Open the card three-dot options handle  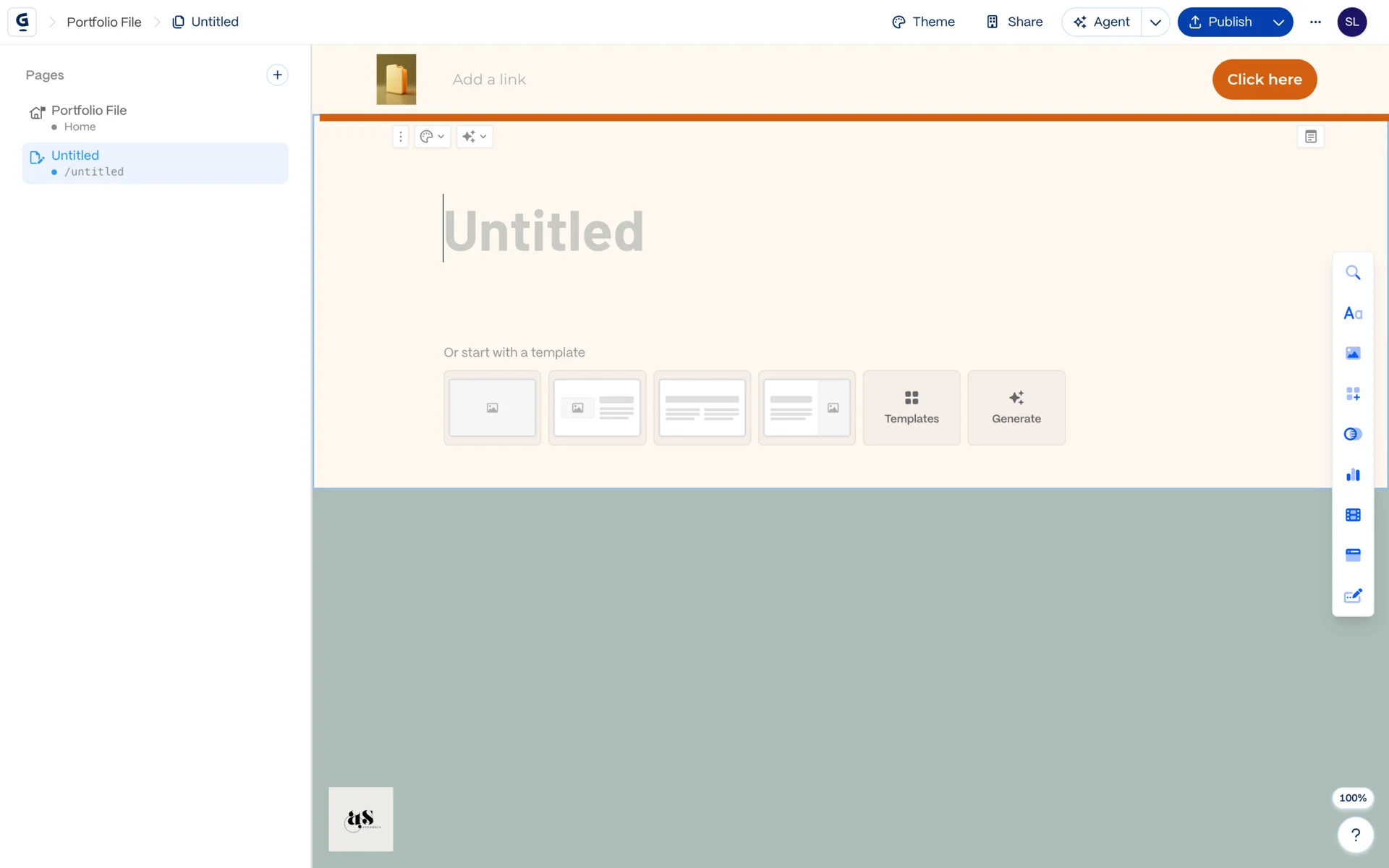click(400, 137)
